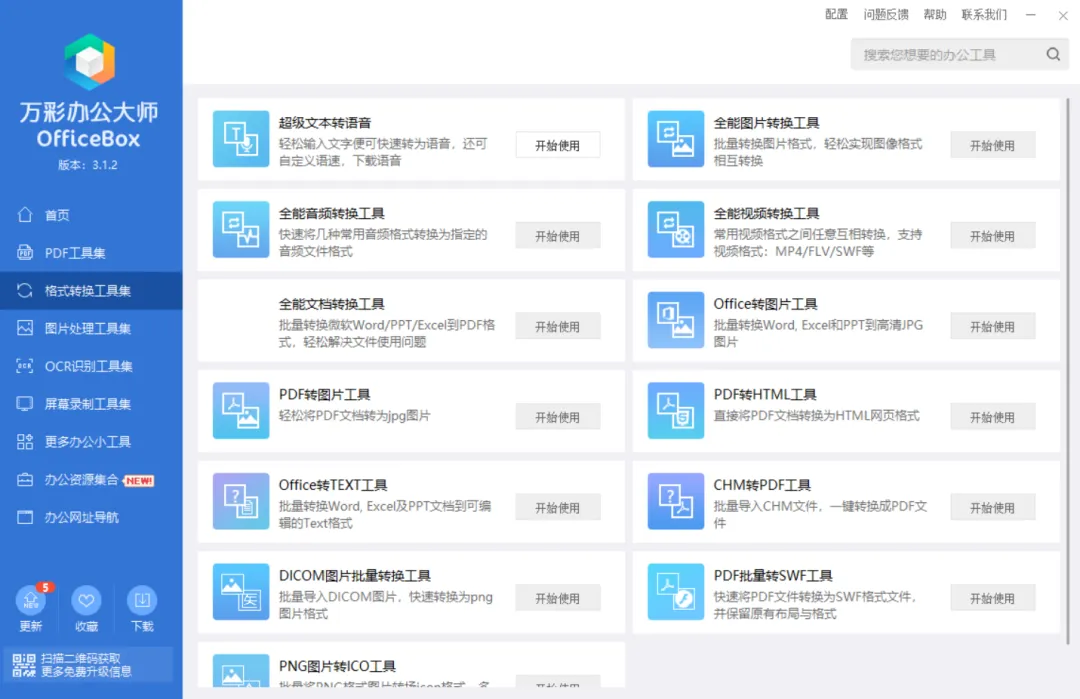Screen dimensions: 1080x699
Task: Click the 收藏 heart icon
Action: (x=86, y=601)
